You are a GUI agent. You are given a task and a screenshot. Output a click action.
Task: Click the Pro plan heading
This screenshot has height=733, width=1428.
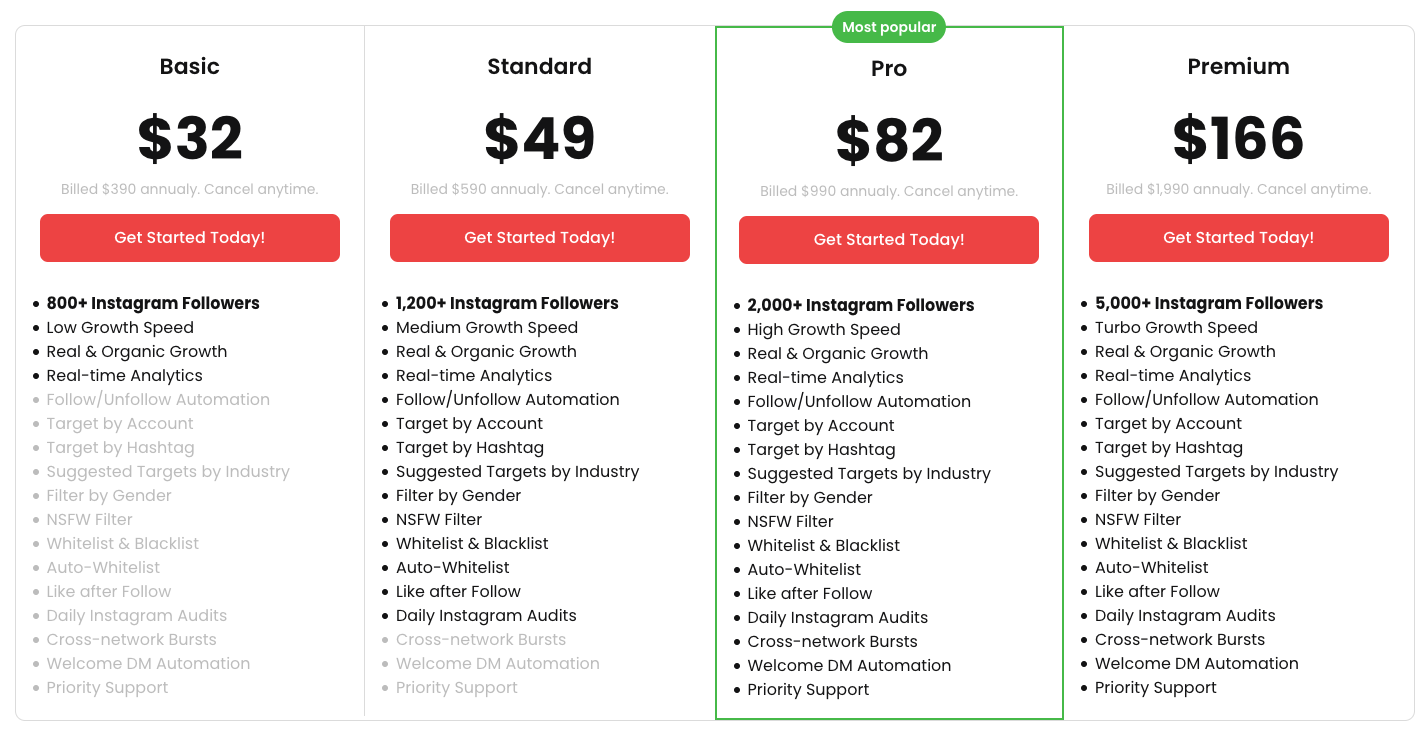click(889, 69)
